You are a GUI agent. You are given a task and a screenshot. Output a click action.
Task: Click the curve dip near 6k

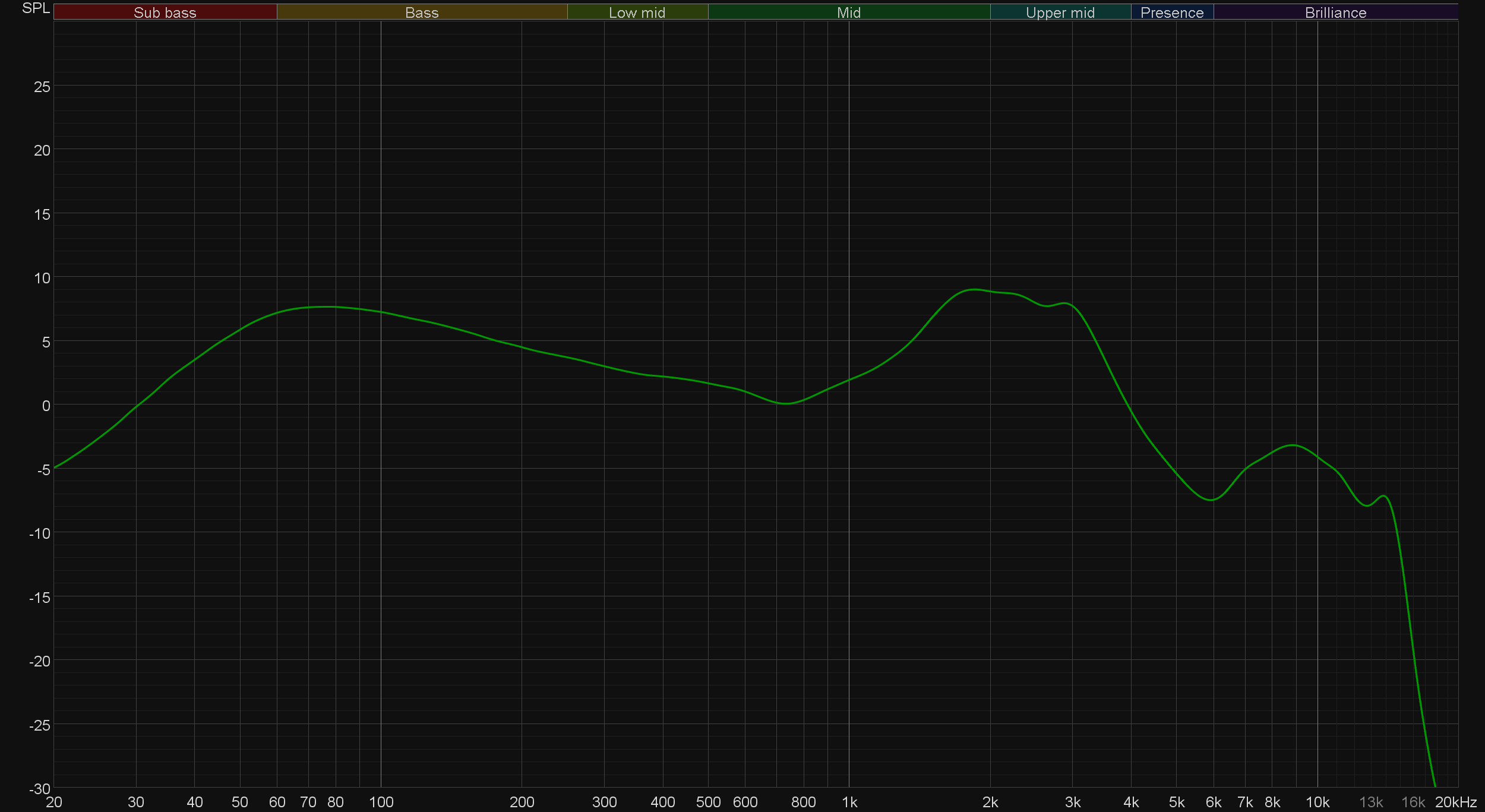pyautogui.click(x=1211, y=500)
